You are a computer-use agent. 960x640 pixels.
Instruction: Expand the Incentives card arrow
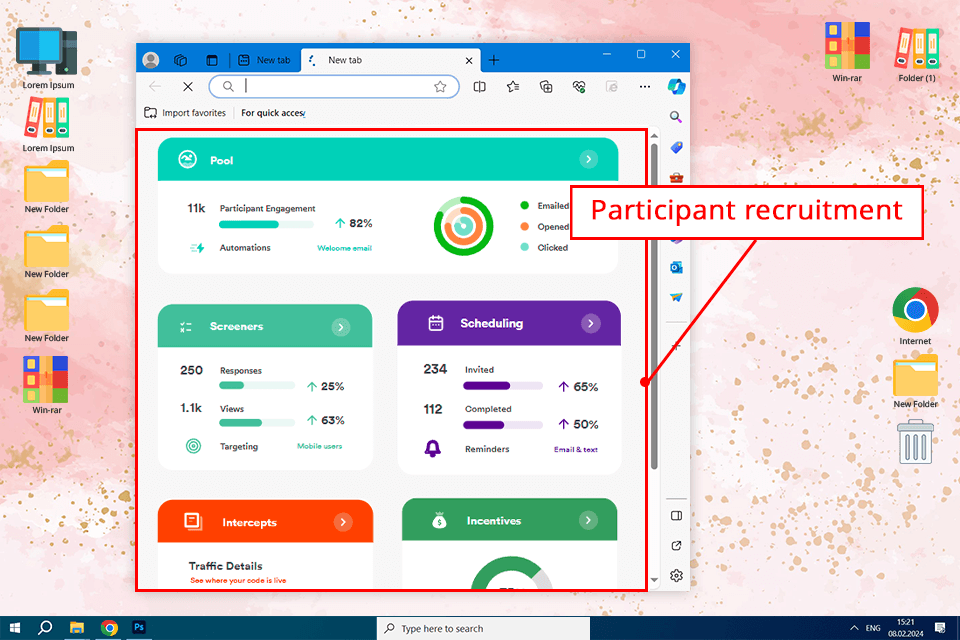point(588,521)
